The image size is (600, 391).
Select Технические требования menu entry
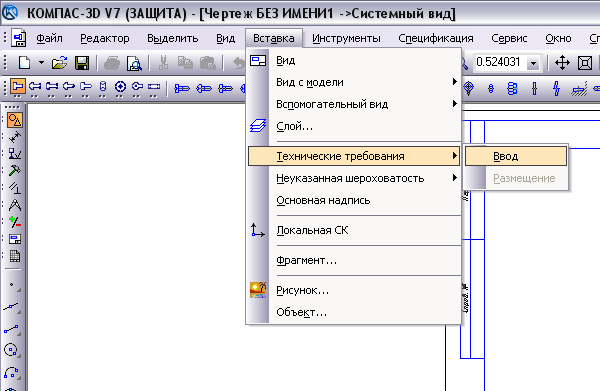354,156
